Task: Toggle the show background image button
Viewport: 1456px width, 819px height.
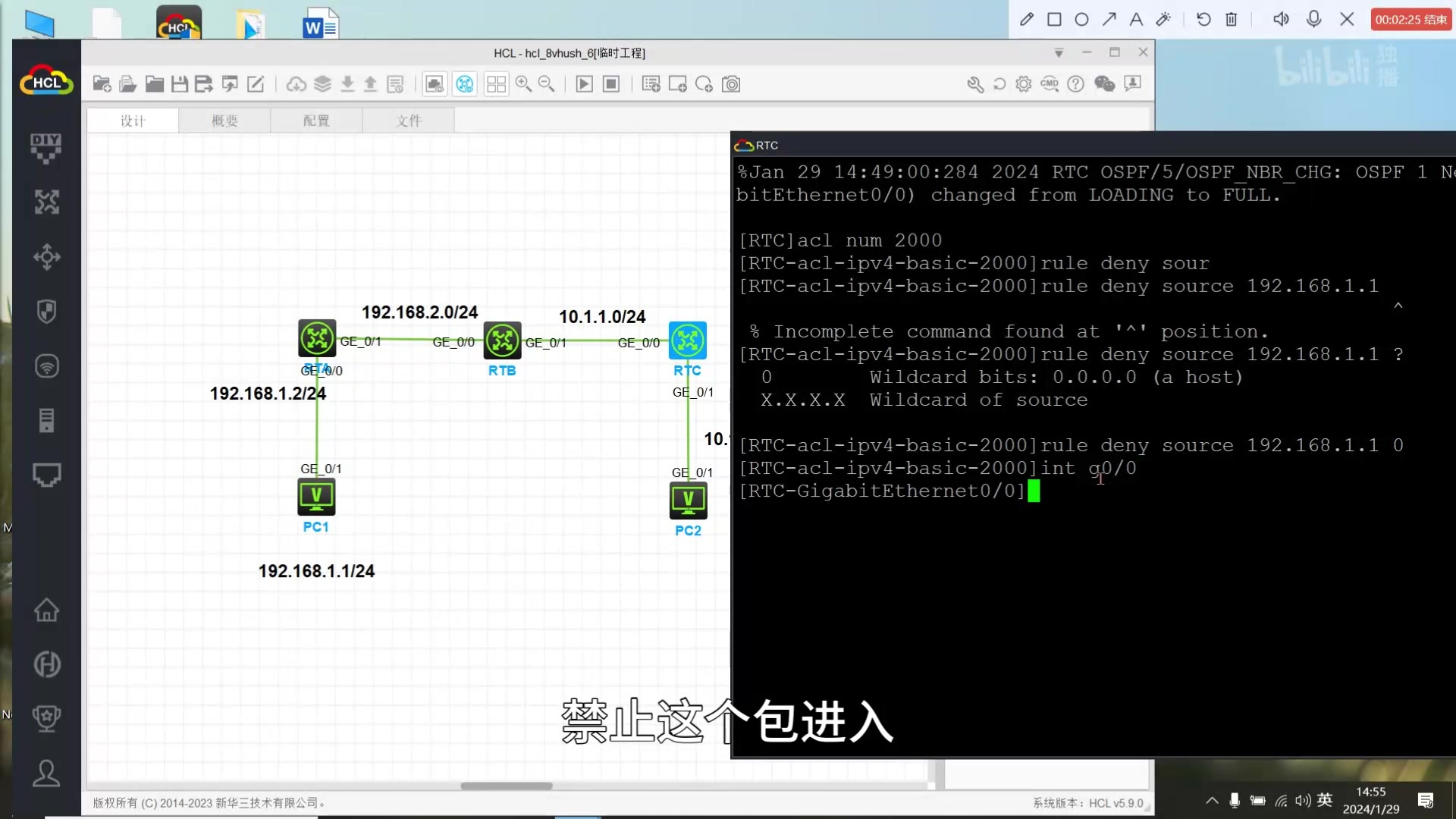Action: click(435, 84)
